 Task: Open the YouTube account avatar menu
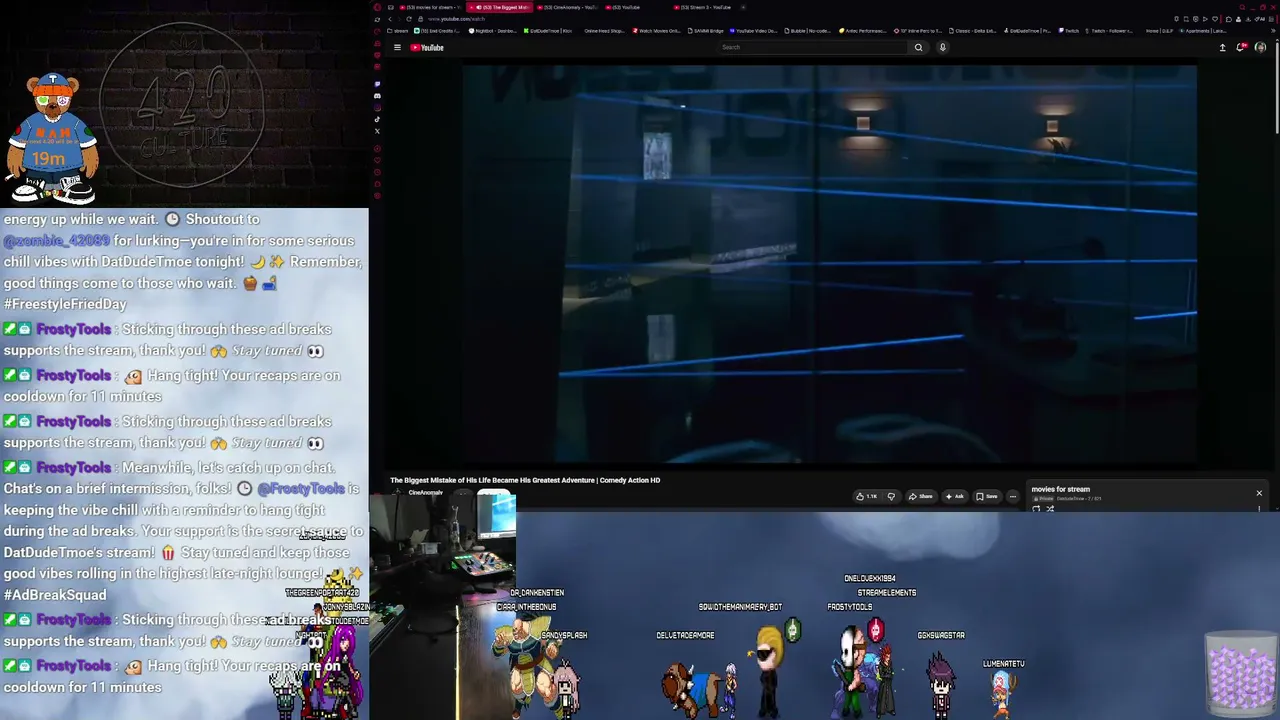pyautogui.click(x=1260, y=47)
